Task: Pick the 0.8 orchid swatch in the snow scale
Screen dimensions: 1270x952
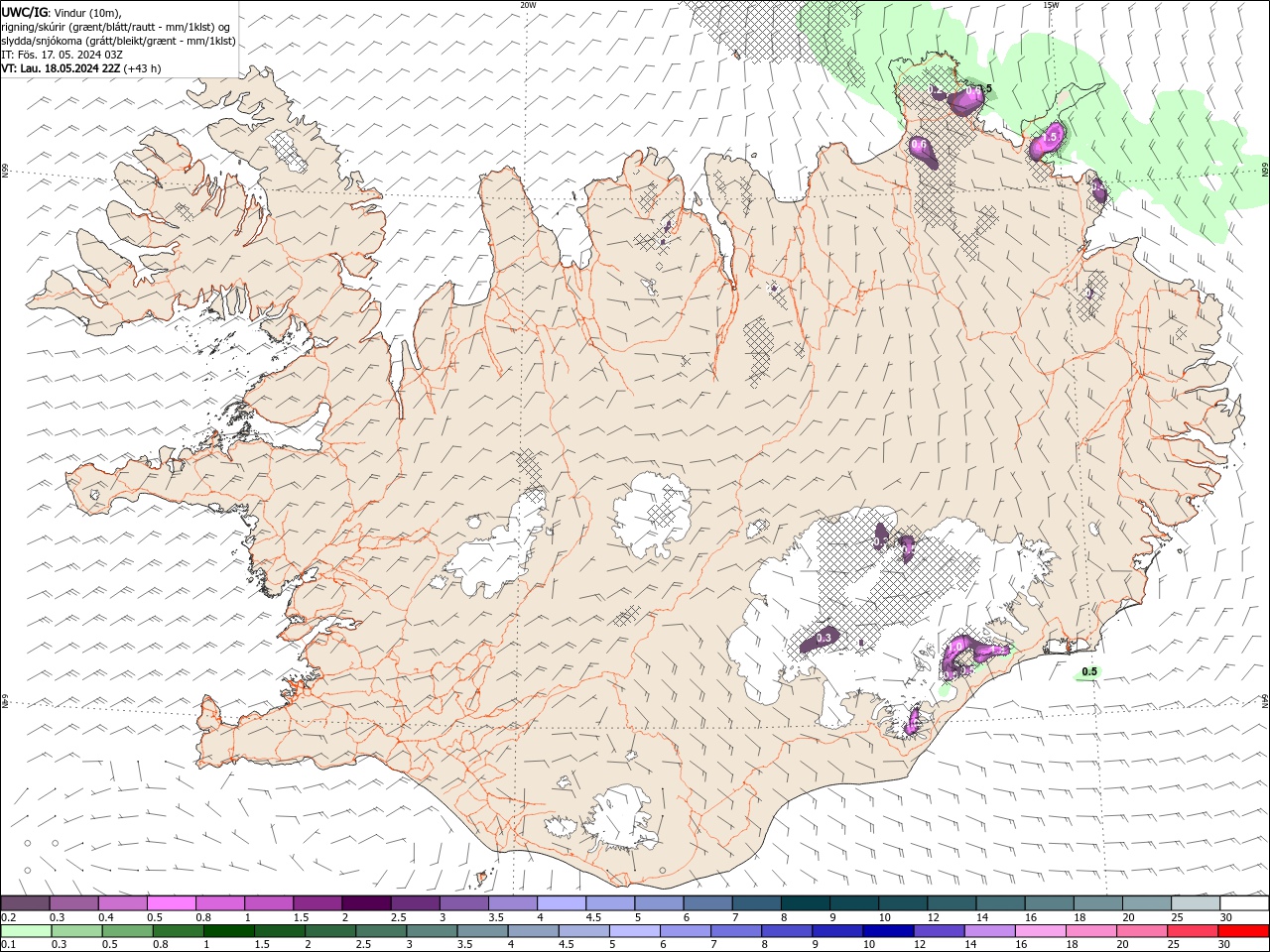Action: (220, 903)
